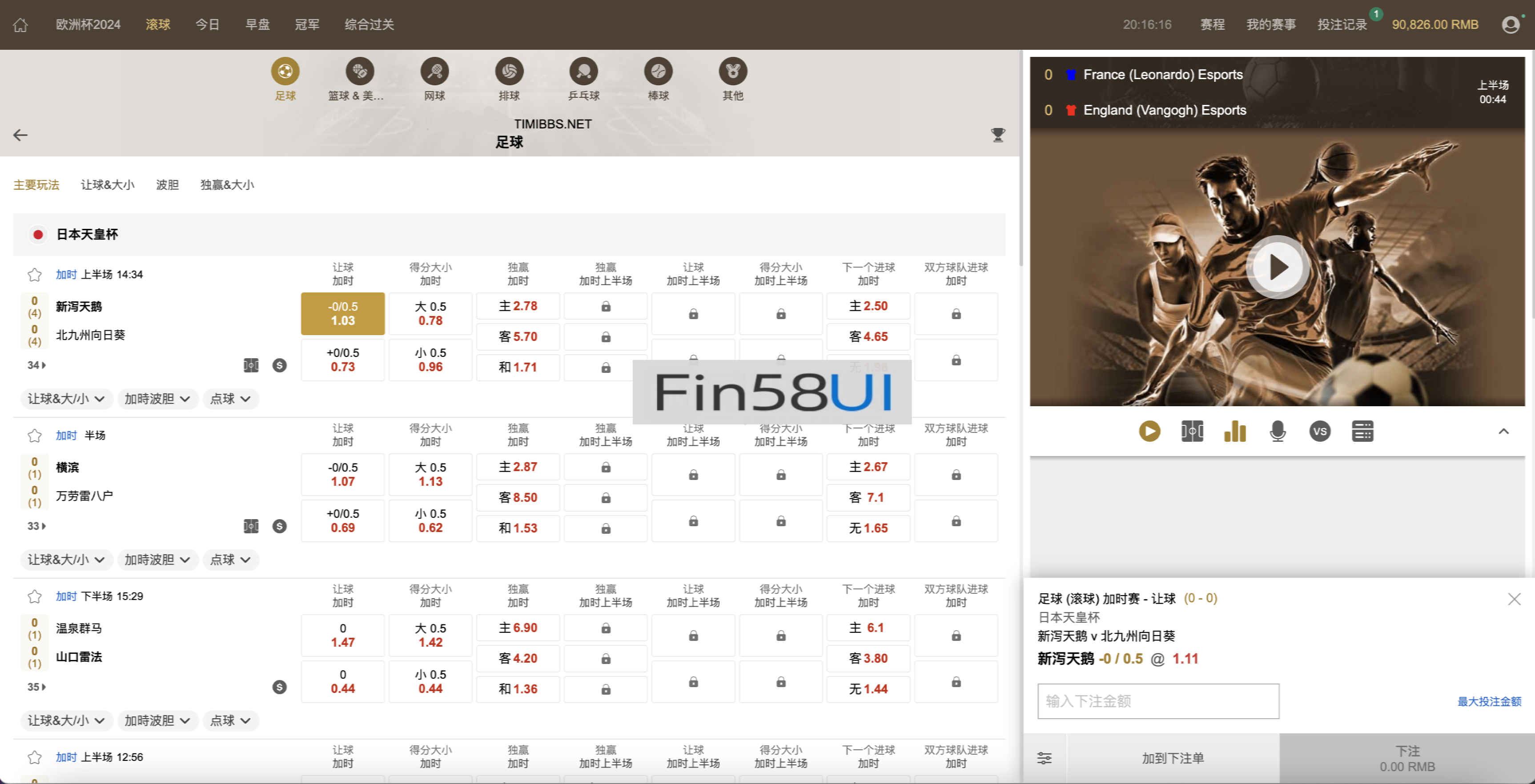Open 综合过关 in the top menu
Viewport: 1535px width, 784px height.
pos(369,25)
